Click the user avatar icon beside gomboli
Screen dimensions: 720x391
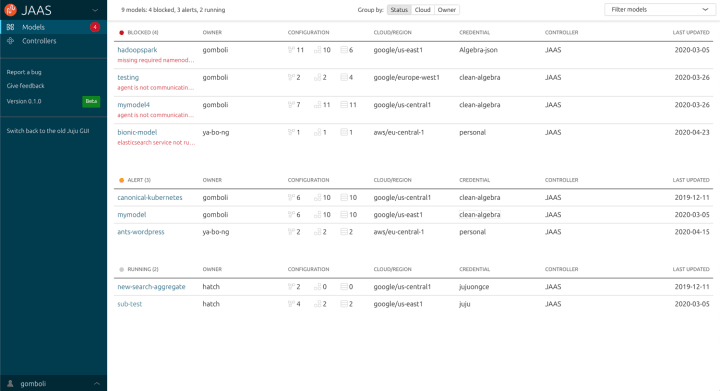(x=10, y=383)
